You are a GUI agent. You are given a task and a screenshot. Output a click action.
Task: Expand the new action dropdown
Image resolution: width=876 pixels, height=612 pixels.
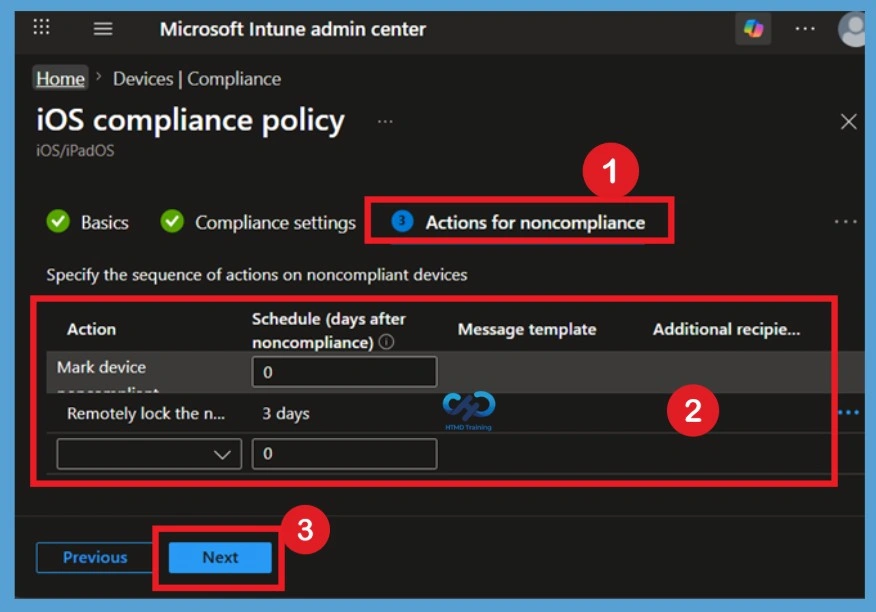tap(149, 454)
